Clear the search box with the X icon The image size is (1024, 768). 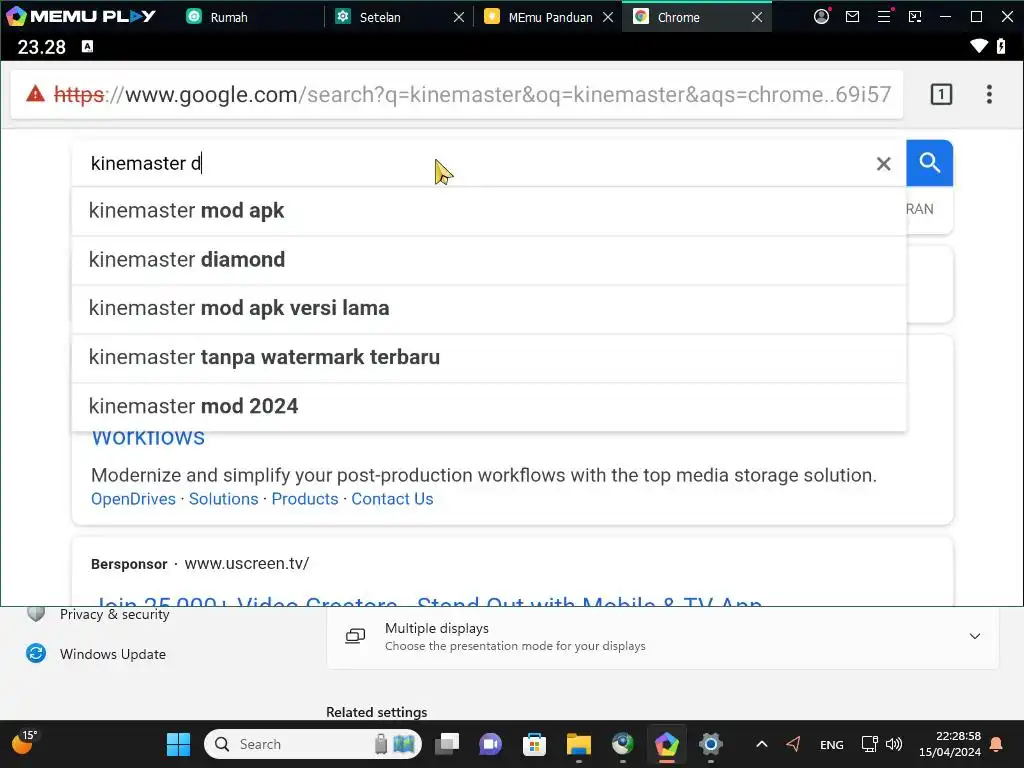[883, 163]
